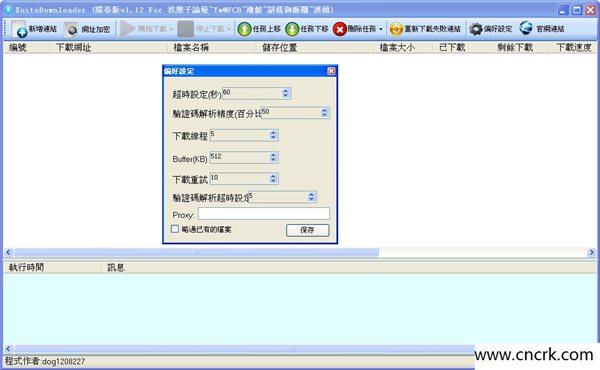Click the 執行時間 column header in log panel
Viewport: 600px width, 370px height.
tap(52, 267)
